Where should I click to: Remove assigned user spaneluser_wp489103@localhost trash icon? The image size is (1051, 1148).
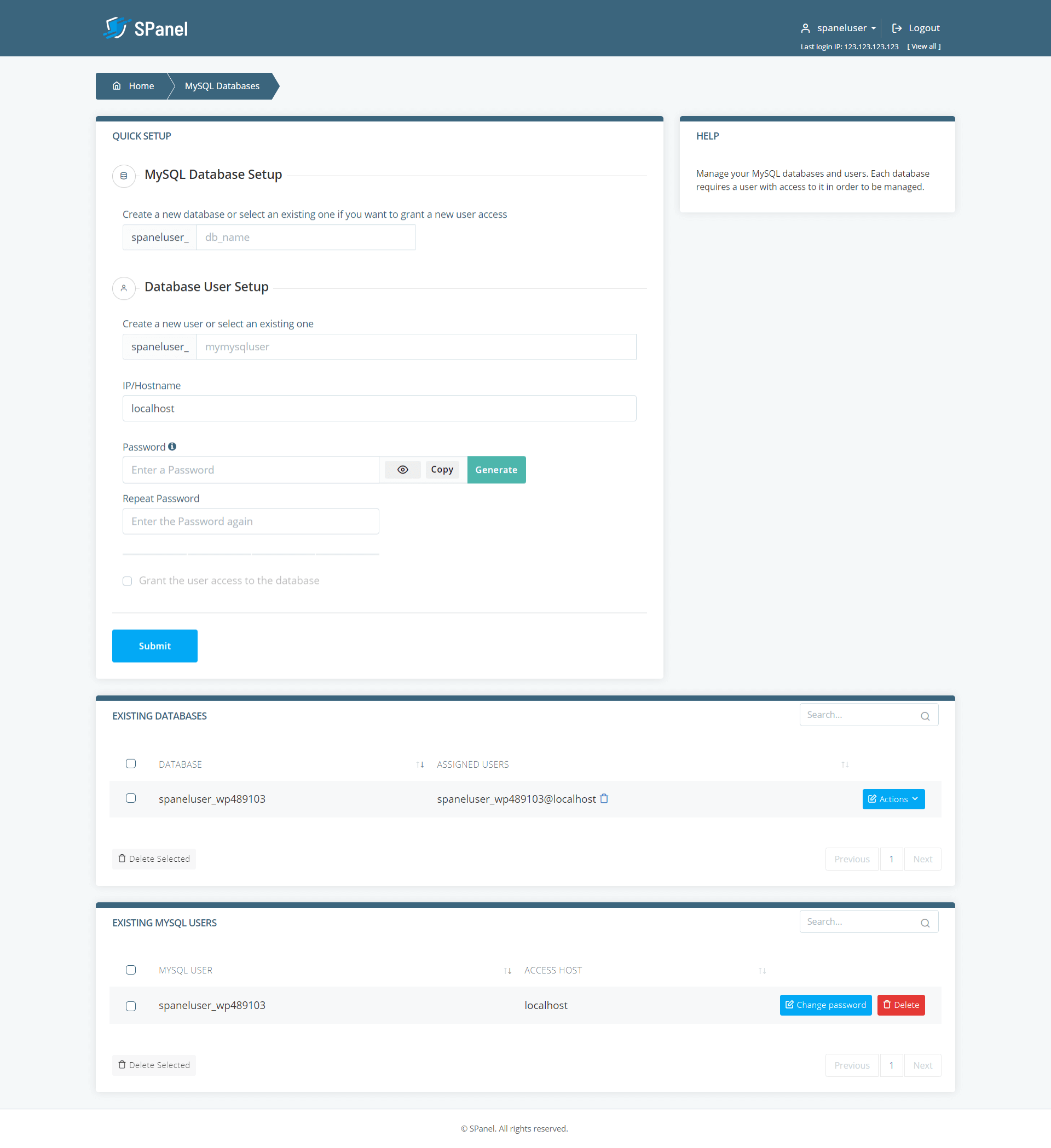pyautogui.click(x=604, y=798)
